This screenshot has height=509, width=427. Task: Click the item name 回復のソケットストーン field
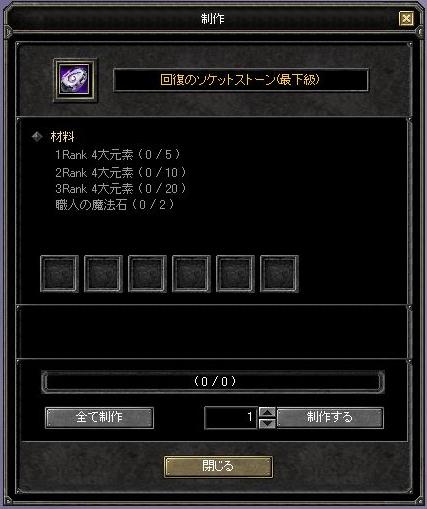coord(241,80)
